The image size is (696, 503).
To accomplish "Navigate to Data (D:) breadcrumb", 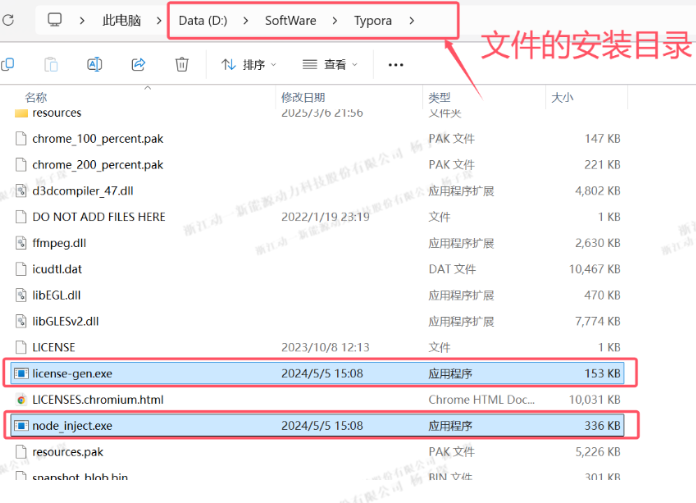I will click(x=203, y=20).
